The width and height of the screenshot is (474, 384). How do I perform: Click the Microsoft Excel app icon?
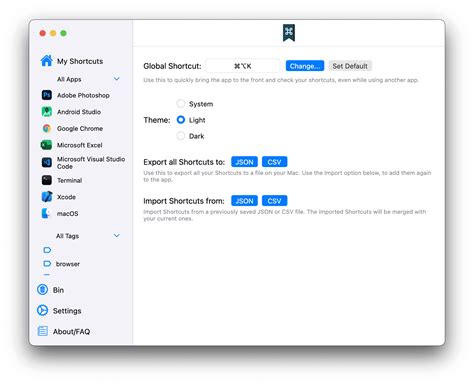pos(46,145)
